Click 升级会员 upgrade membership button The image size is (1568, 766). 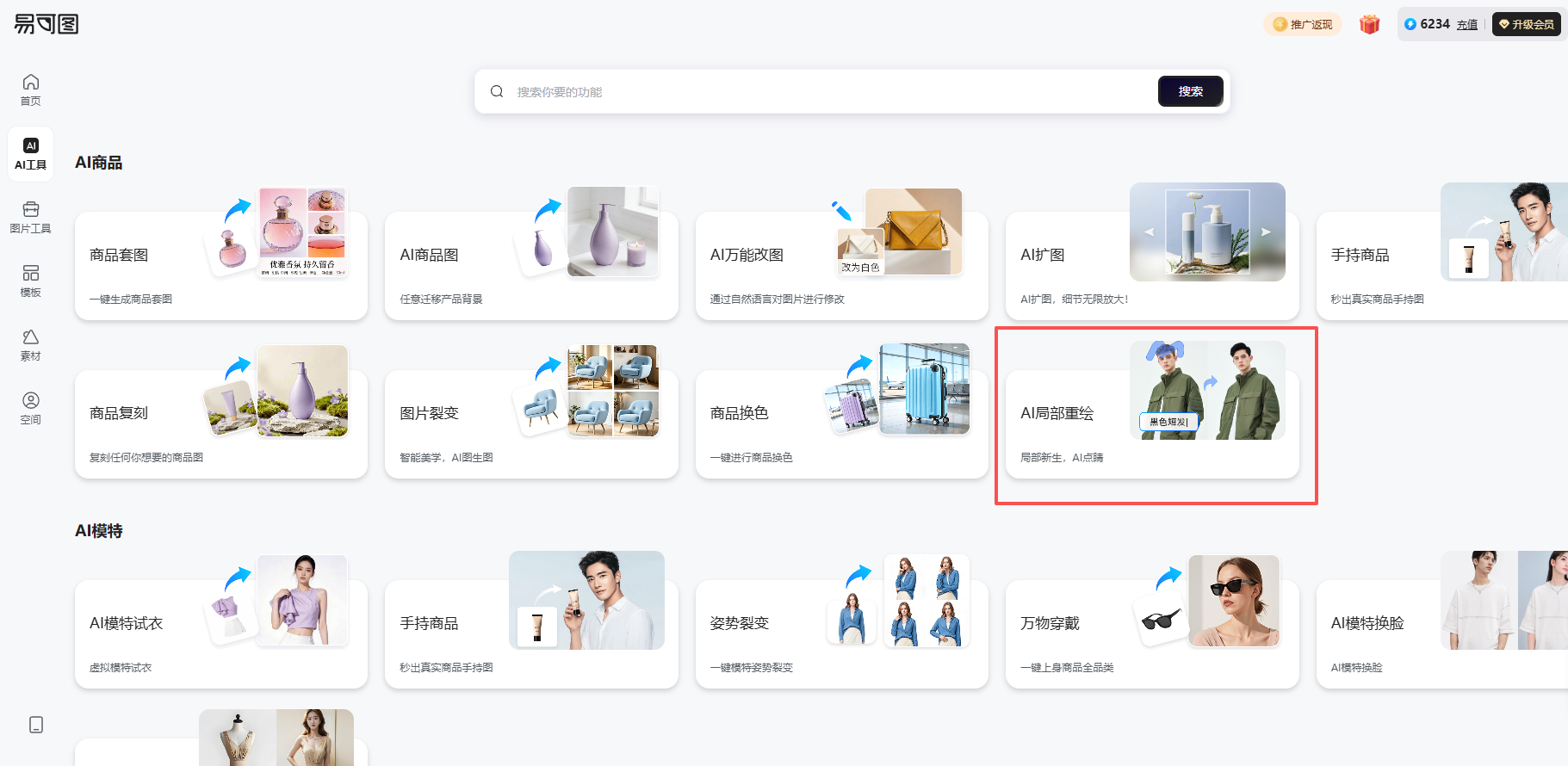point(1527,24)
